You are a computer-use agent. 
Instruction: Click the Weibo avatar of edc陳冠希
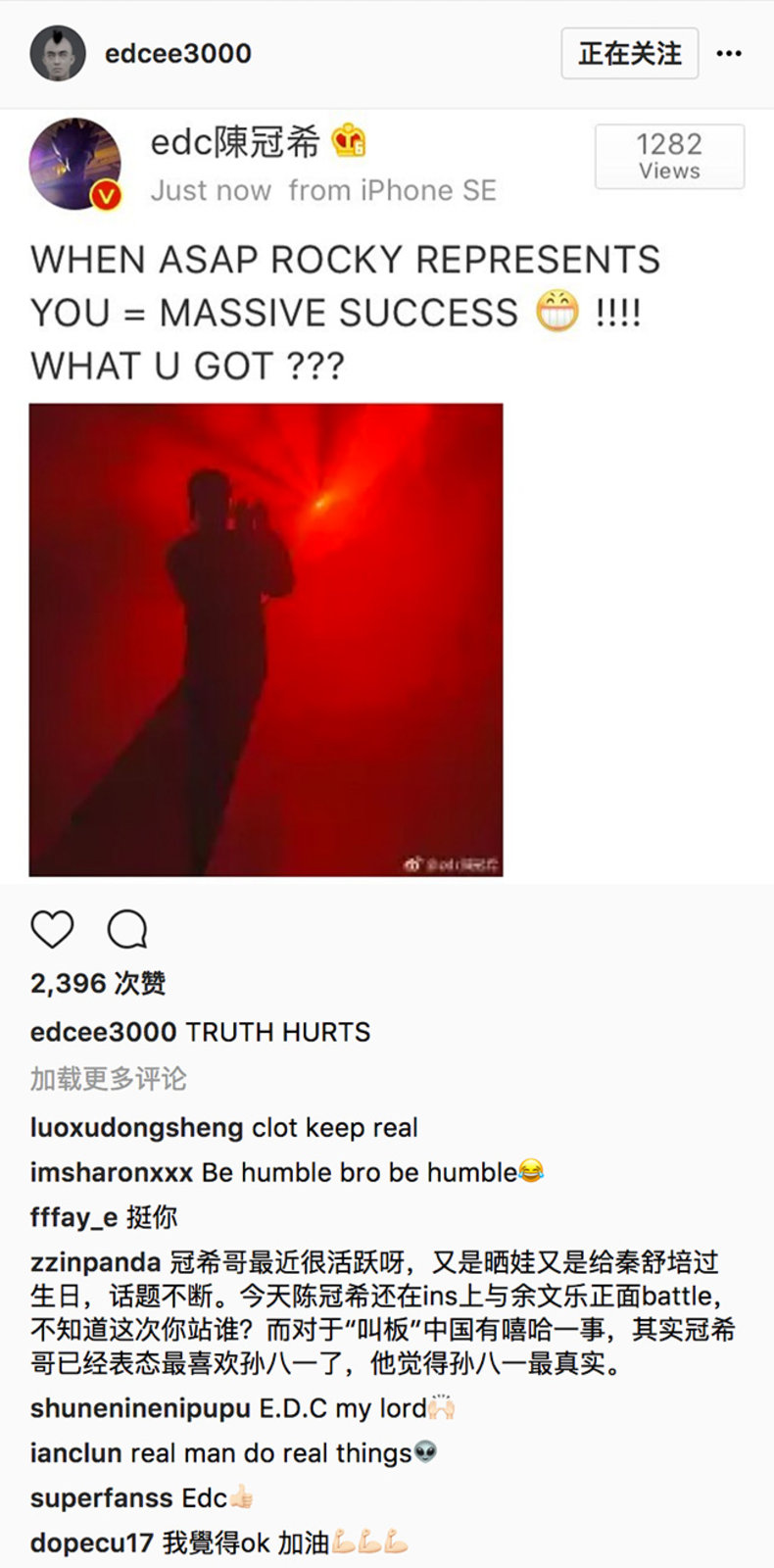[x=75, y=165]
